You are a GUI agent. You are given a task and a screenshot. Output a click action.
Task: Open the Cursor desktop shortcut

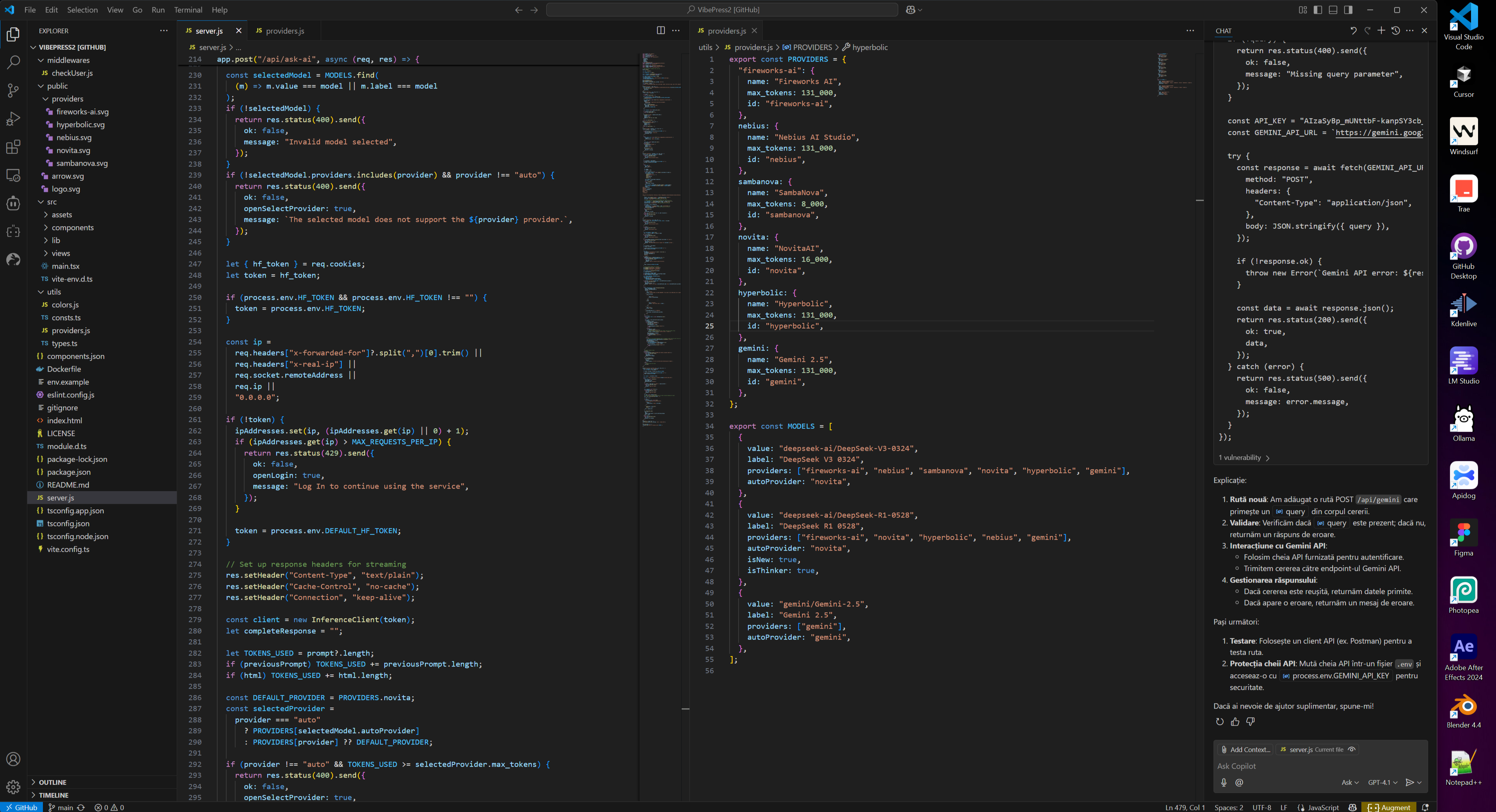coord(1464,81)
